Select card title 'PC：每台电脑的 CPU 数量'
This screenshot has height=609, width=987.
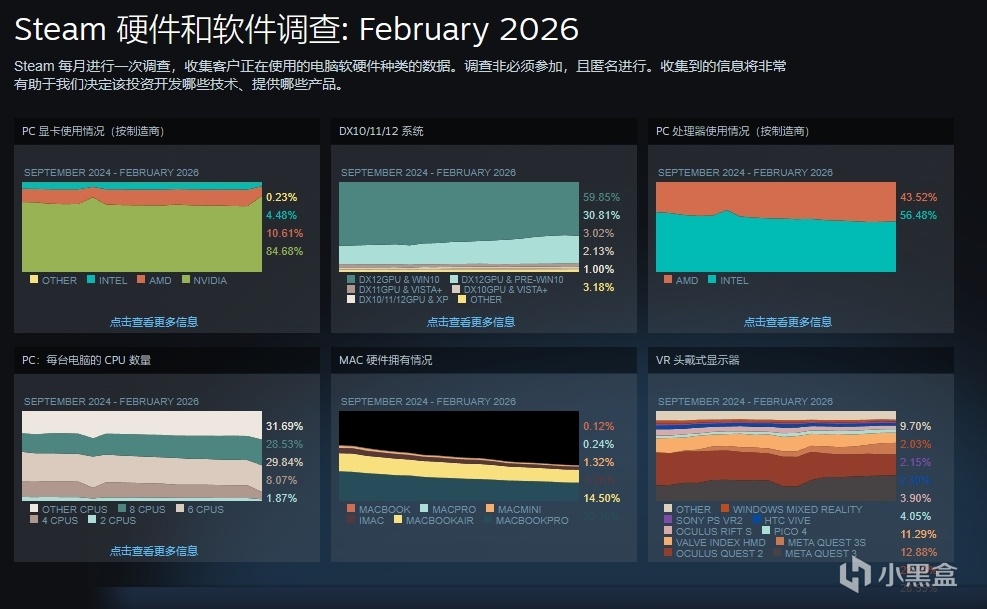86,360
